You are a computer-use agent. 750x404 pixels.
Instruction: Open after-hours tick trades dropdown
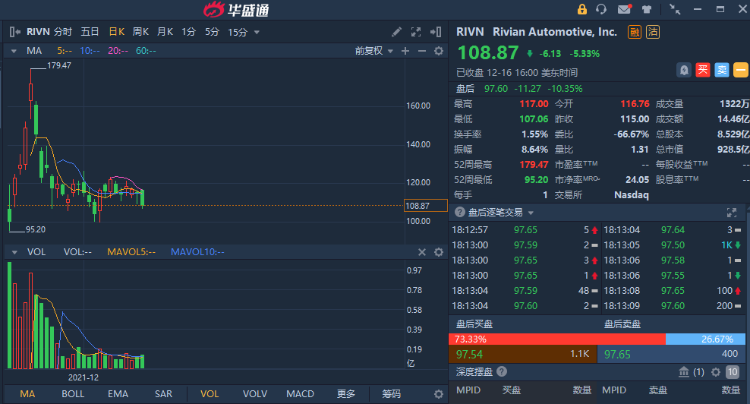click(x=531, y=212)
